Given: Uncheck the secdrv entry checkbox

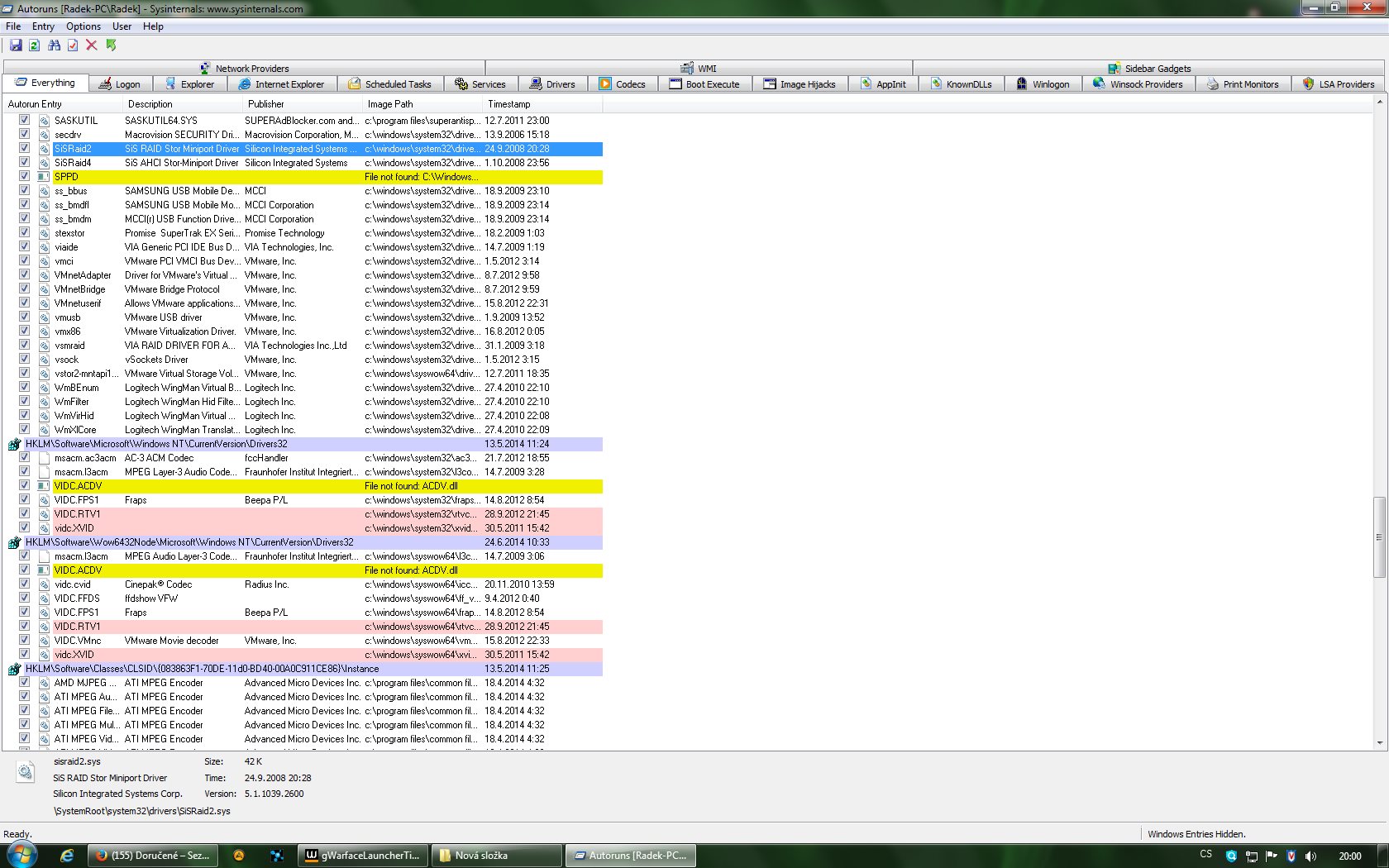Looking at the screenshot, I should click(x=24, y=134).
